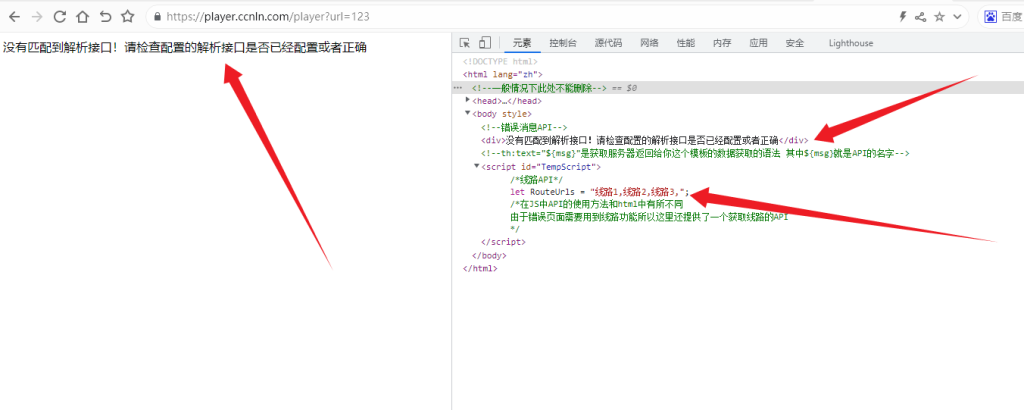Select the closing </html> tag
1024x410 pixels.
(x=479, y=268)
